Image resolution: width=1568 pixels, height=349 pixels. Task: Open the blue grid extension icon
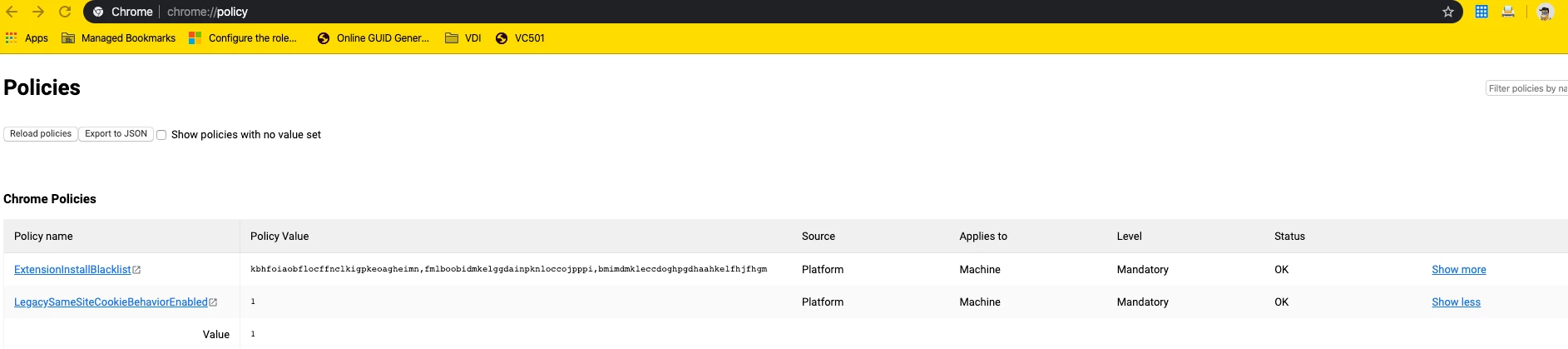[1481, 12]
